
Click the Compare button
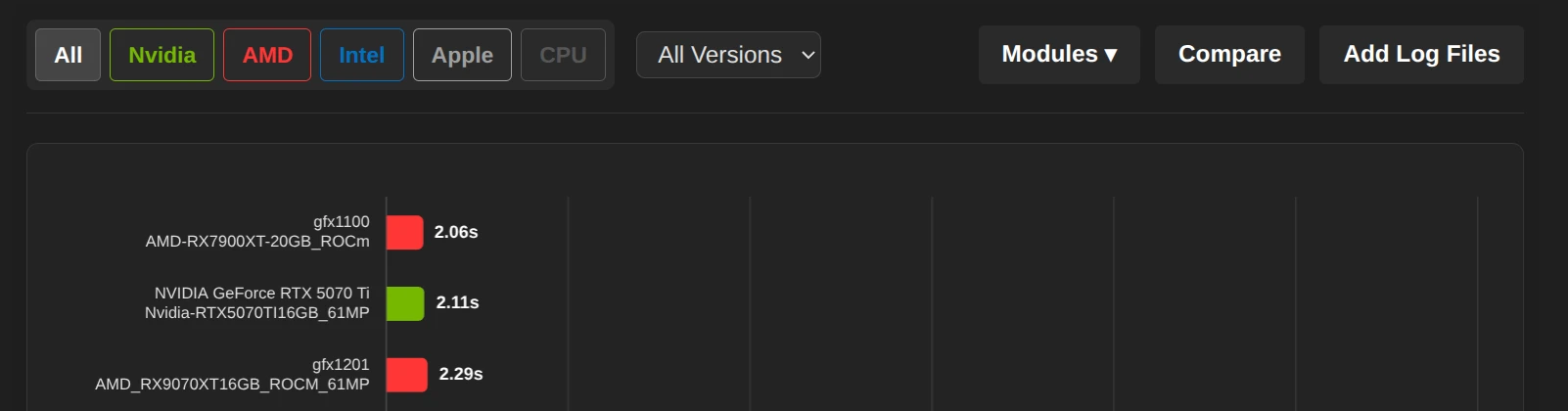[x=1229, y=55]
